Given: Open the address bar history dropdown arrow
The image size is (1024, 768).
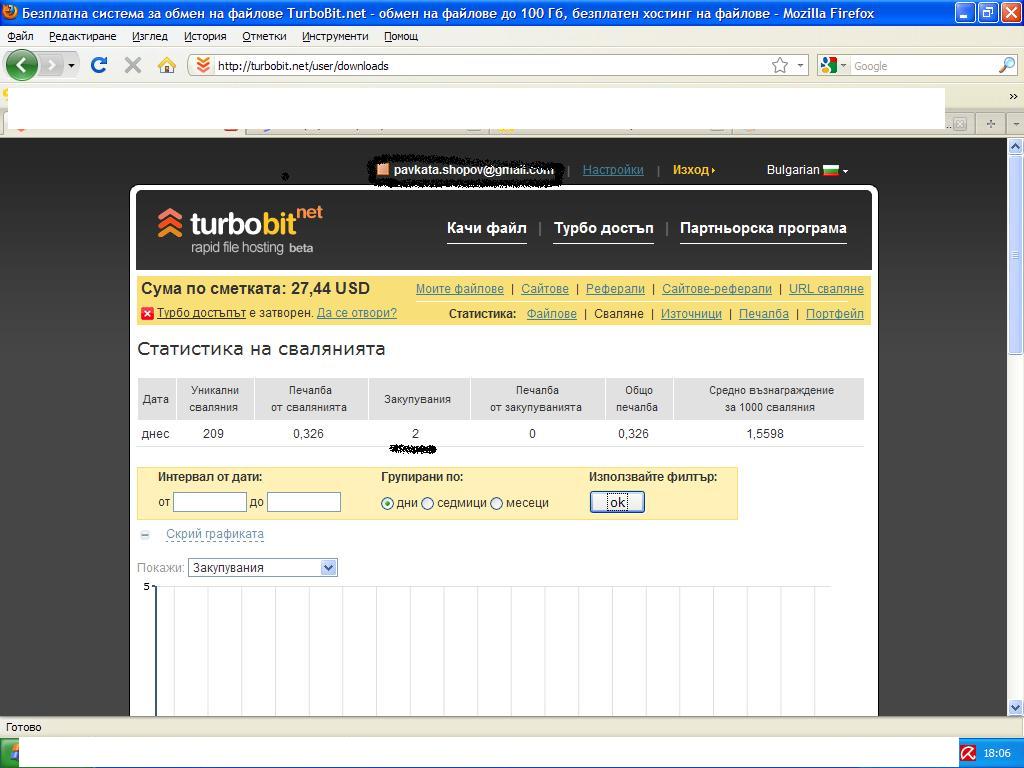Looking at the screenshot, I should [x=800, y=65].
